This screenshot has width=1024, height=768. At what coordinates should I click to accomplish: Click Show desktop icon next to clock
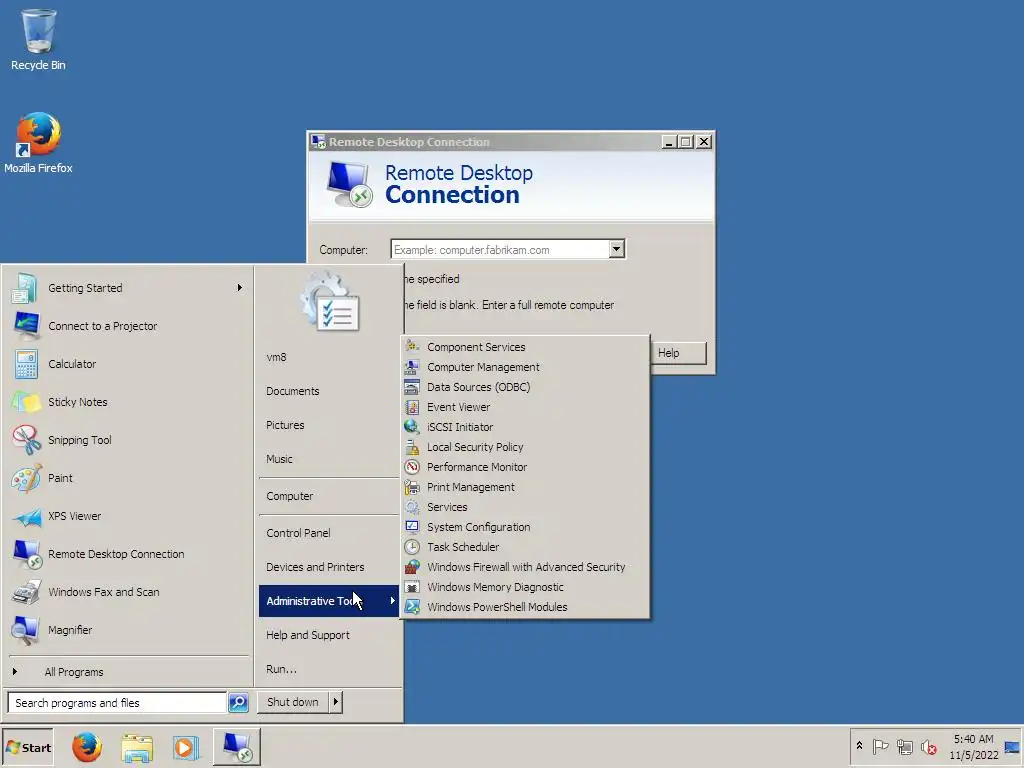(1012, 747)
